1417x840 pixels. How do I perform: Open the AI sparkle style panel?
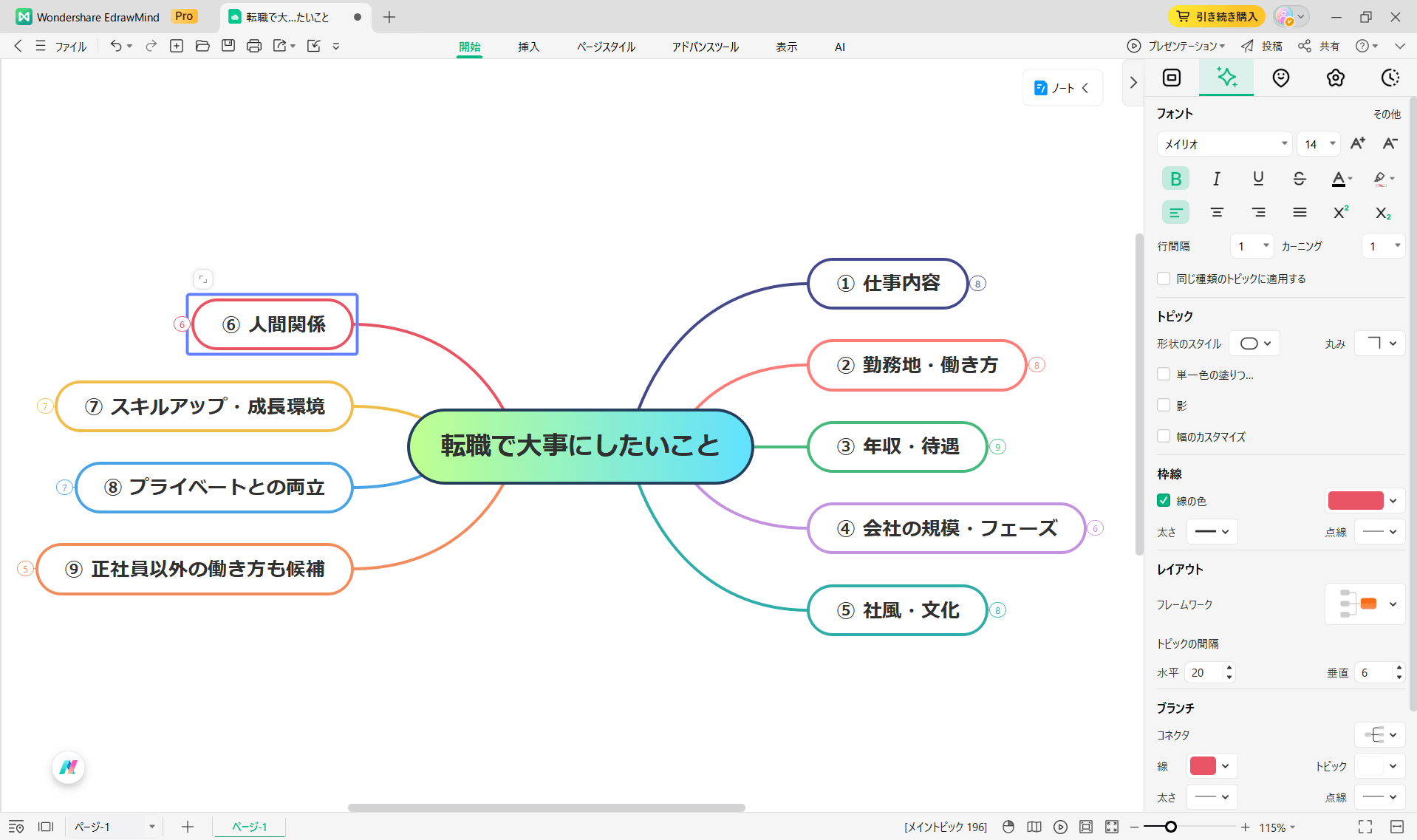point(1226,78)
